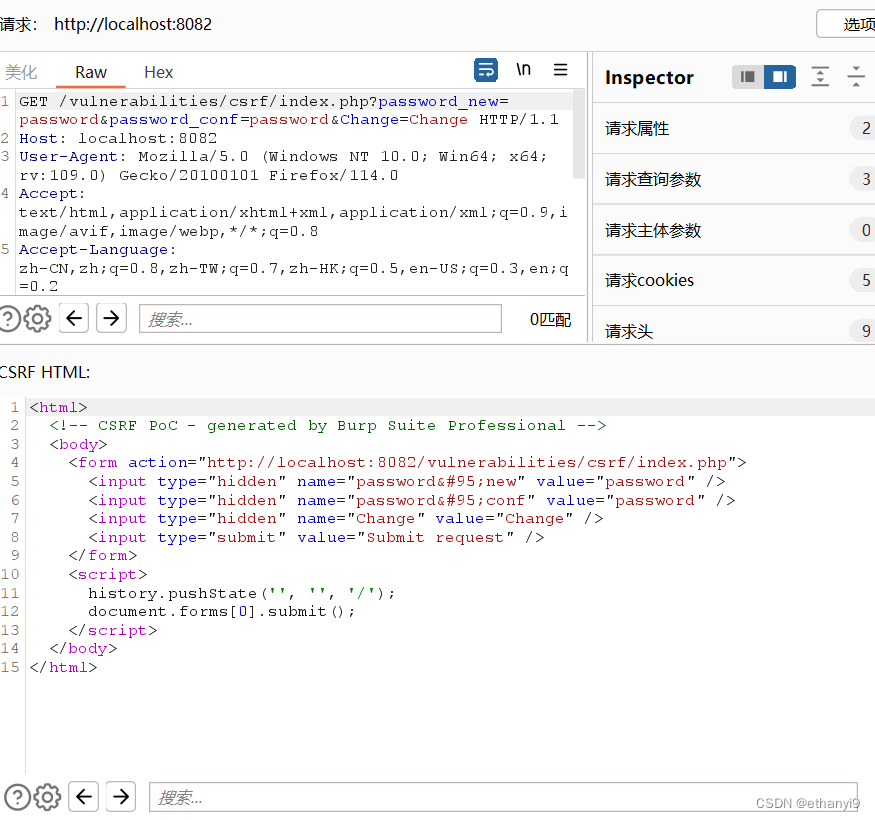Expand 请求属性 section in Inspector

[x=734, y=128]
